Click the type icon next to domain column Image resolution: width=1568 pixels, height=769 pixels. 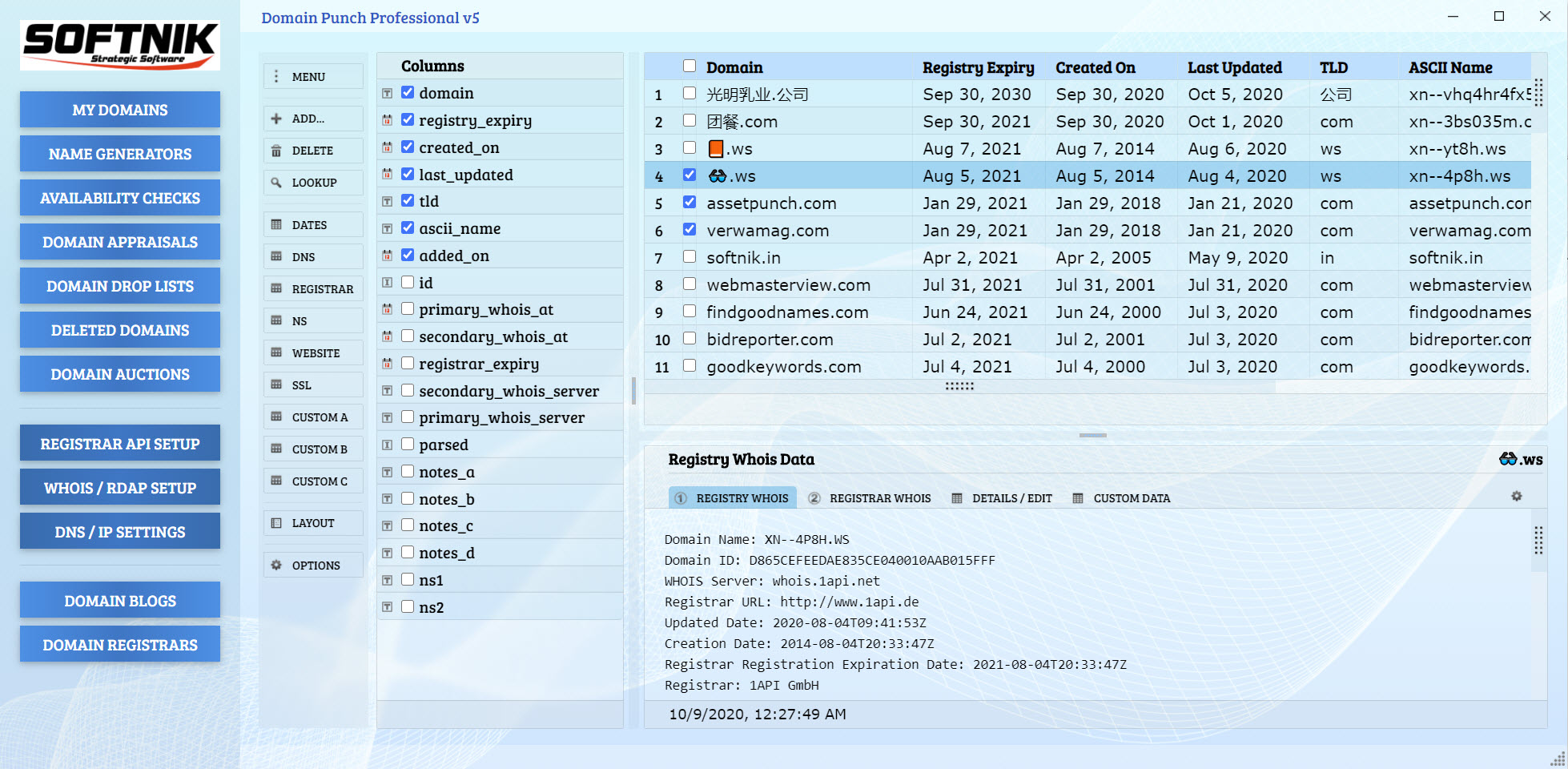point(388,93)
